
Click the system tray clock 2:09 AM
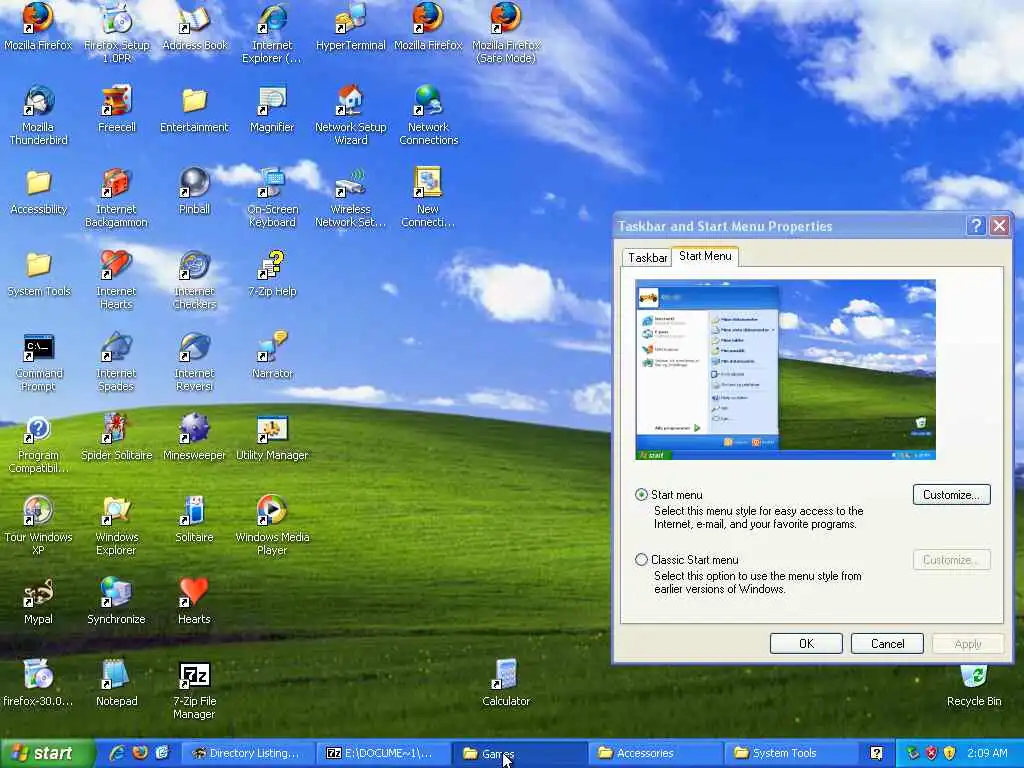[987, 753]
